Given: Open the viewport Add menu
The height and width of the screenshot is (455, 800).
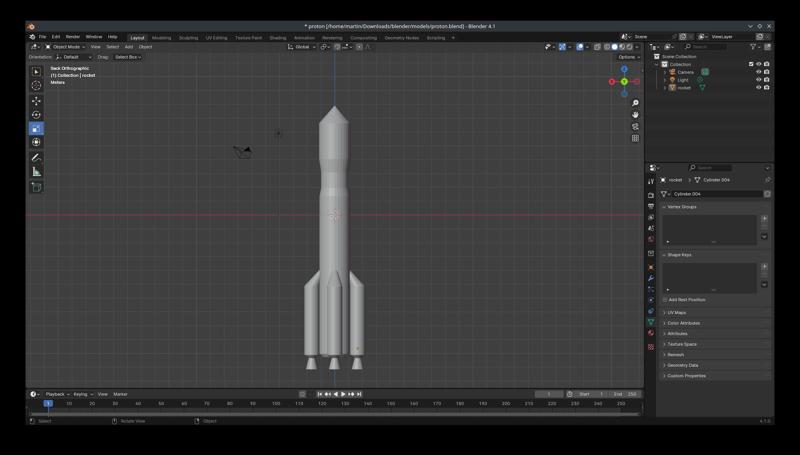Looking at the screenshot, I should 129,47.
